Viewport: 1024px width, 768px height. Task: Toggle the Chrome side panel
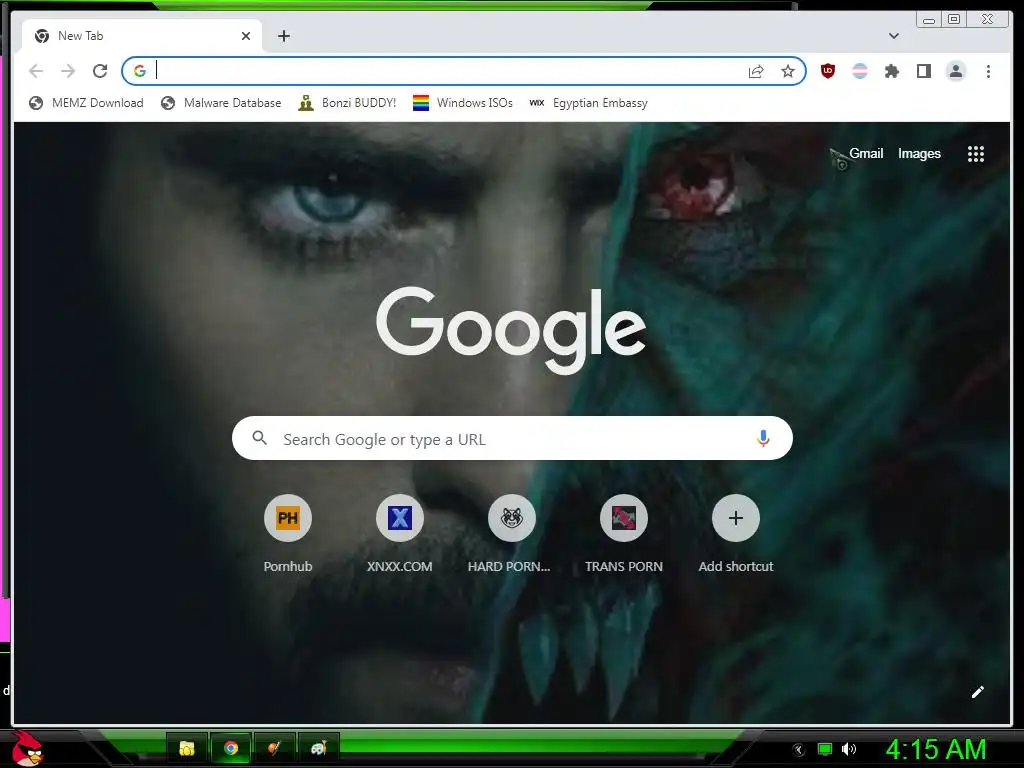pos(924,71)
